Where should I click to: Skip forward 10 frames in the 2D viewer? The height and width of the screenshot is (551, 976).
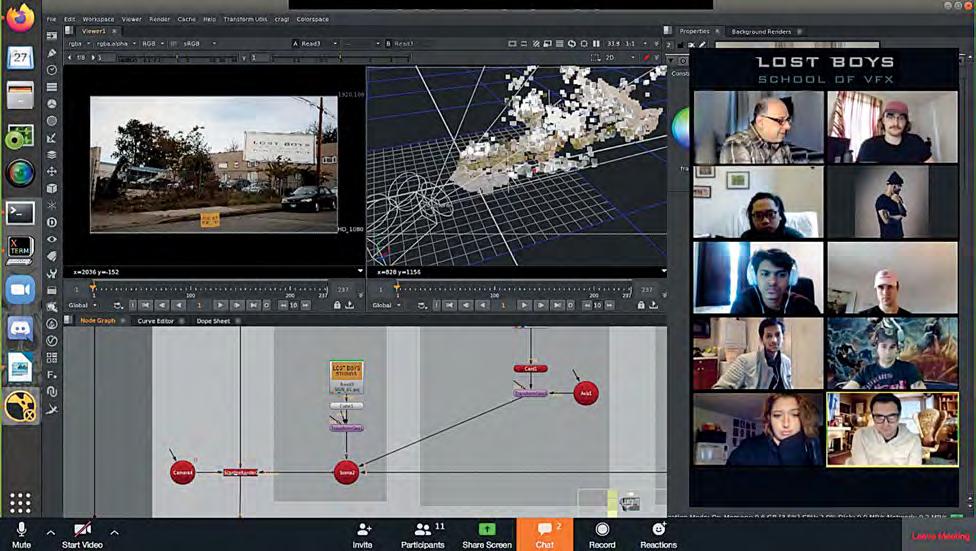click(304, 305)
